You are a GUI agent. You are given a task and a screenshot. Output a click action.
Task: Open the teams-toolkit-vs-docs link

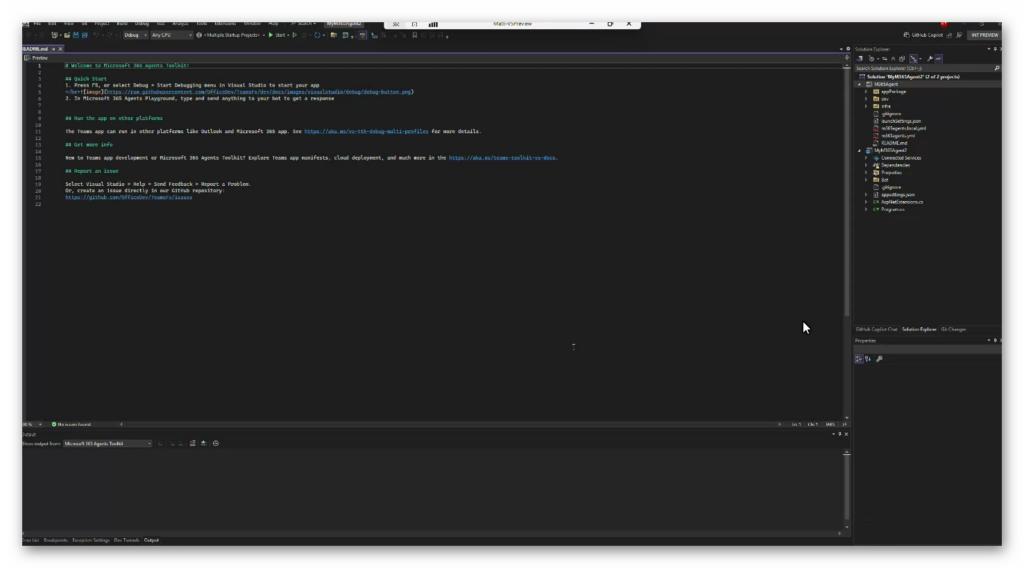pyautogui.click(x=502, y=158)
